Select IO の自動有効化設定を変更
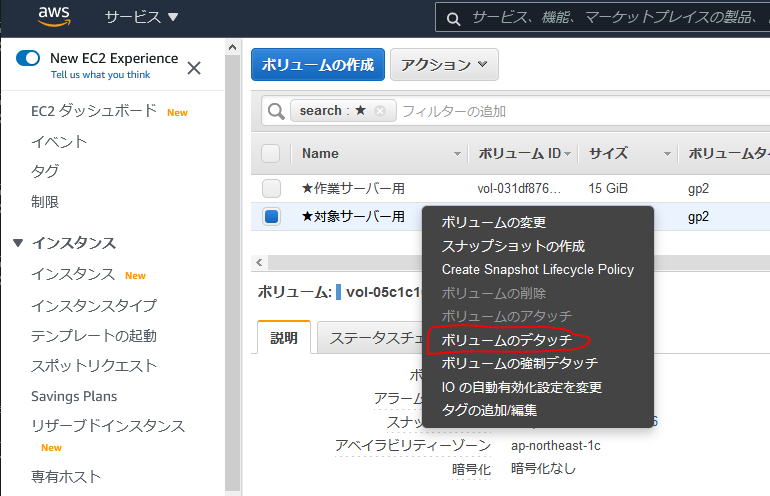This screenshot has width=770, height=496. click(522, 387)
